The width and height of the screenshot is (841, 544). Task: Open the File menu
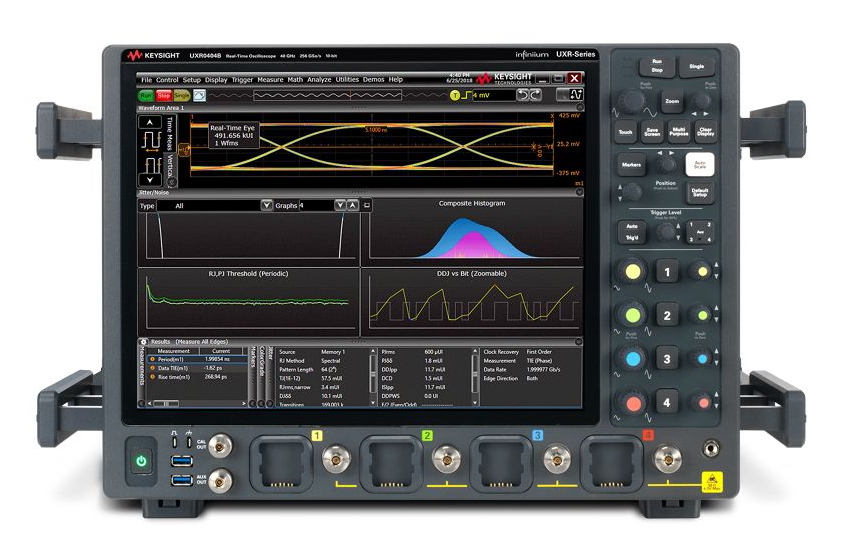[x=146, y=80]
